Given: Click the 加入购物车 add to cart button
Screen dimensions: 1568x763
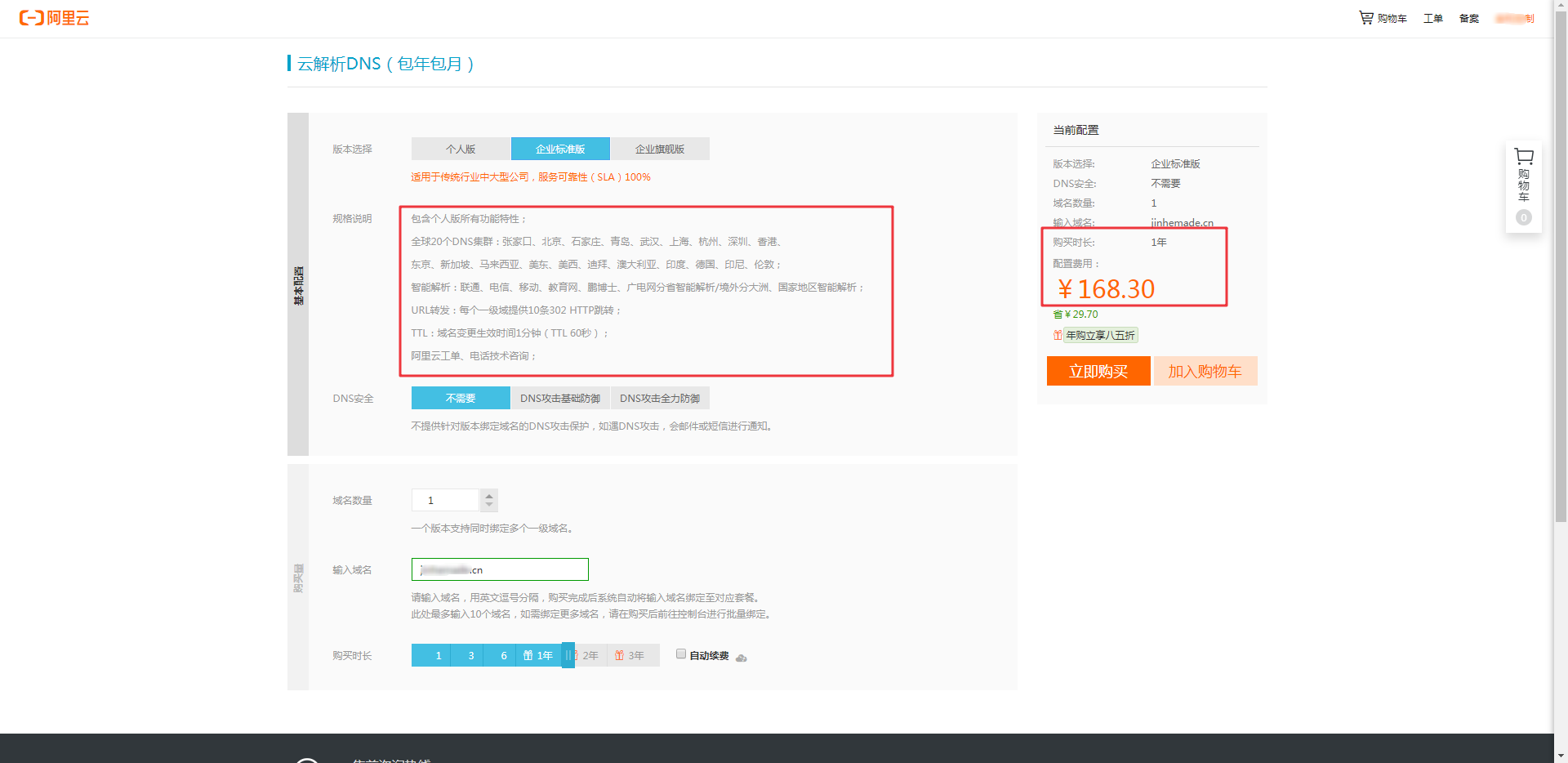Looking at the screenshot, I should 1205,371.
